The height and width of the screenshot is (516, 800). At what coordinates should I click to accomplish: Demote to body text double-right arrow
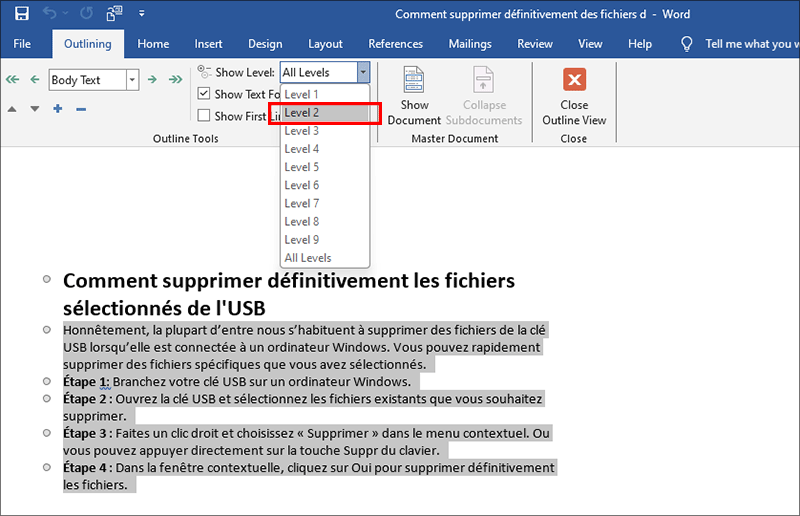point(175,79)
